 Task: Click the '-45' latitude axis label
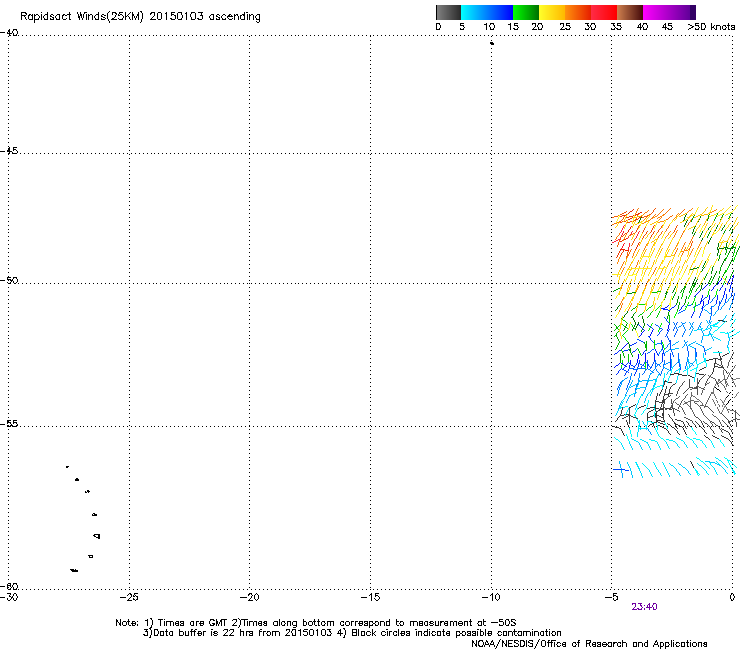9,151
